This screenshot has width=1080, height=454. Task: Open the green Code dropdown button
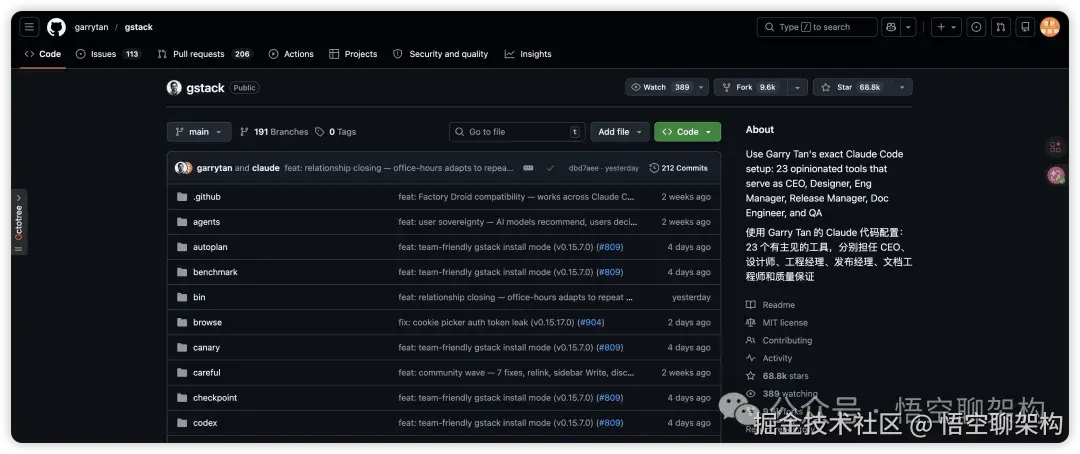pyautogui.click(x=687, y=132)
